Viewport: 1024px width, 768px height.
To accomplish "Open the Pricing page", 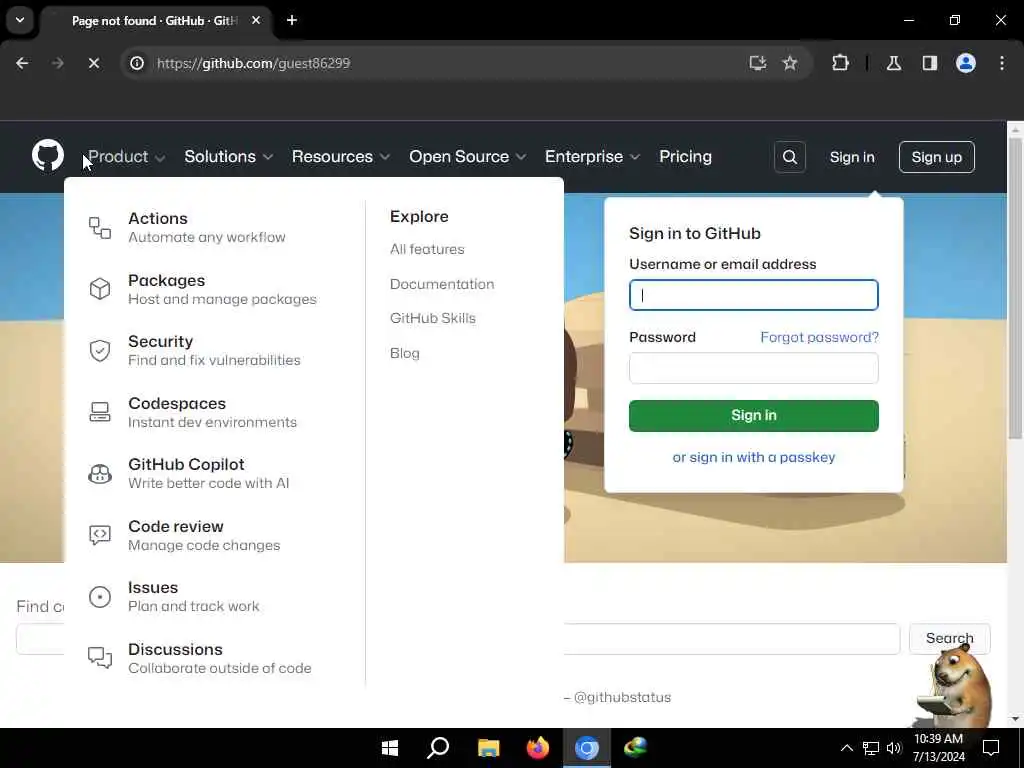I will coord(685,157).
